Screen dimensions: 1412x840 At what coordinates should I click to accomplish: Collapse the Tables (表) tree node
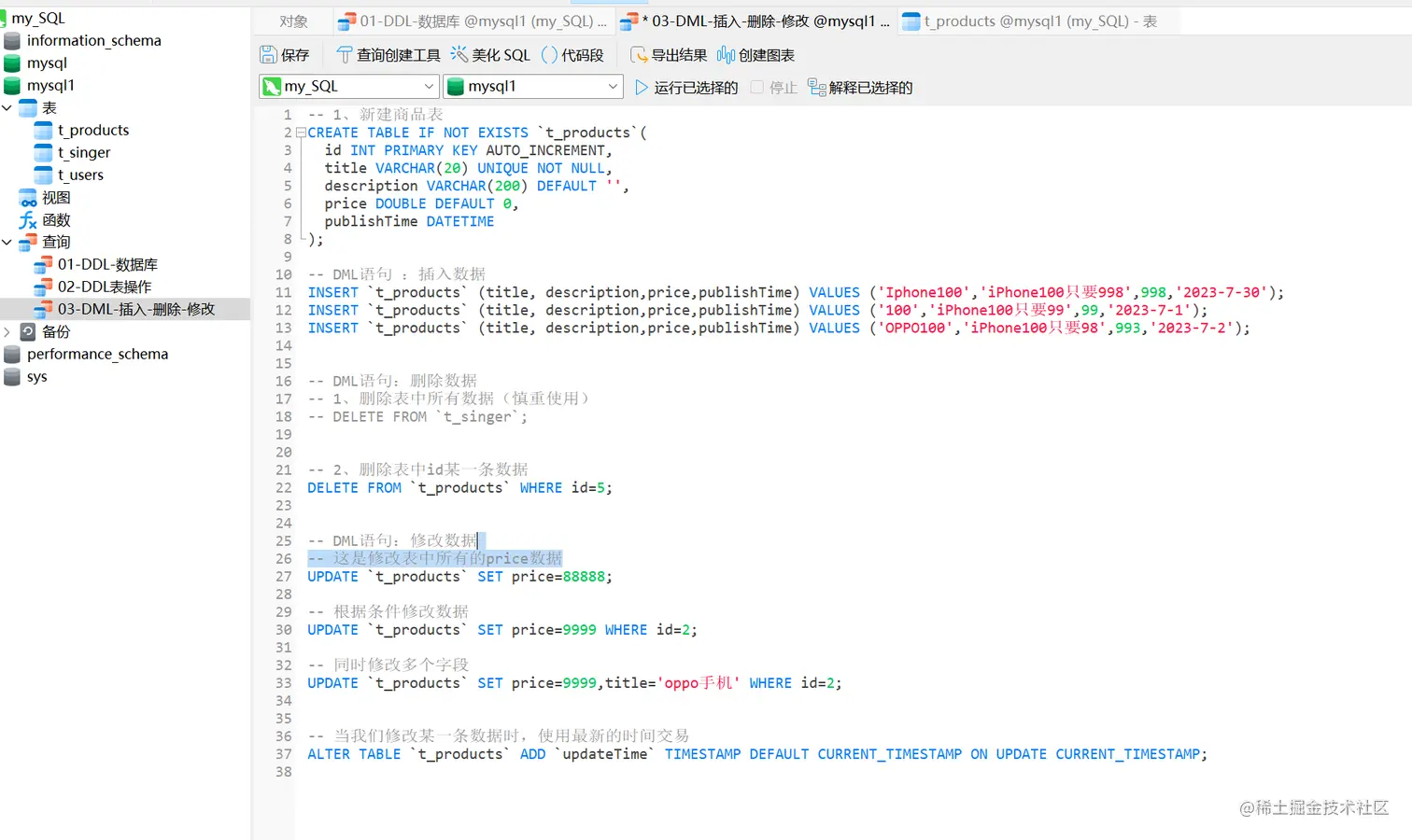coord(7,107)
